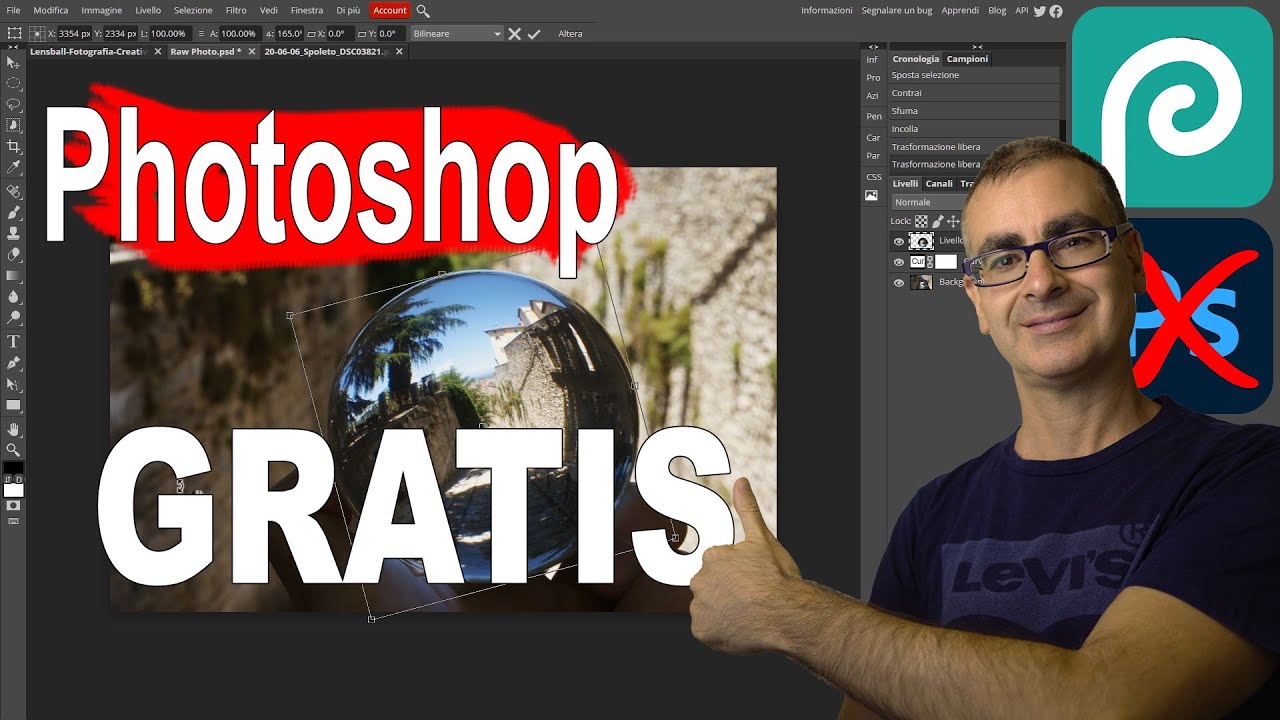
Task: Click the white background color swatch
Action: (13, 490)
